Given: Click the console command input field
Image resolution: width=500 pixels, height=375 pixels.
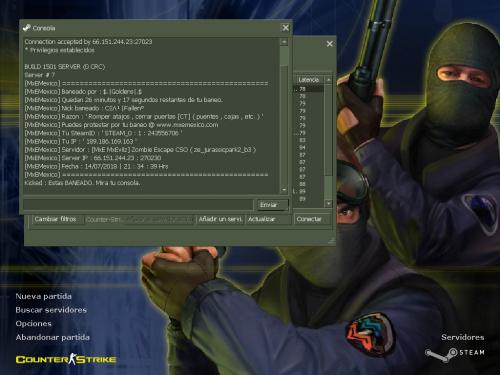Looking at the screenshot, I should [138, 205].
